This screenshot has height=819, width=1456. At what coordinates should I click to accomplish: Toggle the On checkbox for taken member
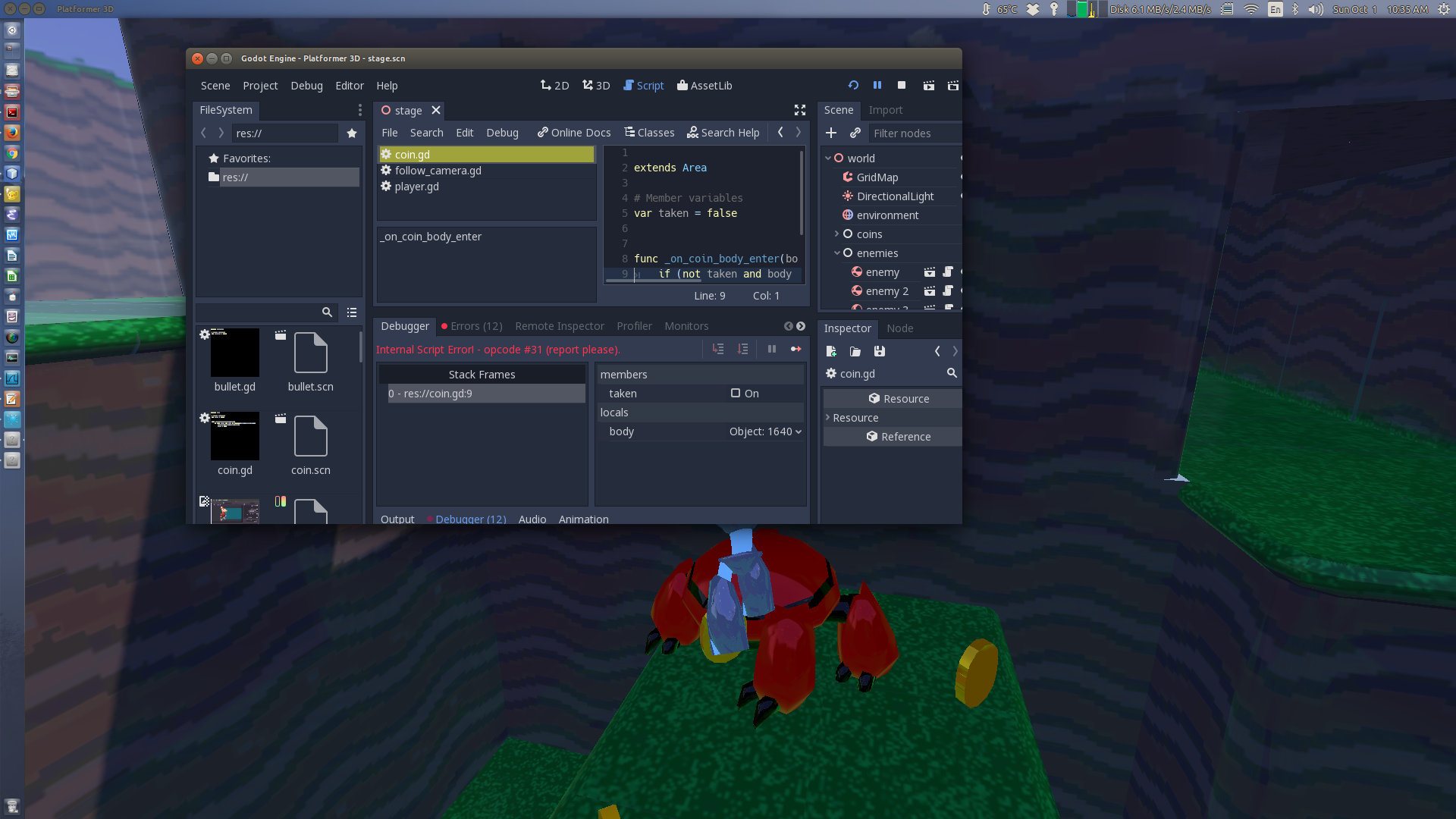736,393
